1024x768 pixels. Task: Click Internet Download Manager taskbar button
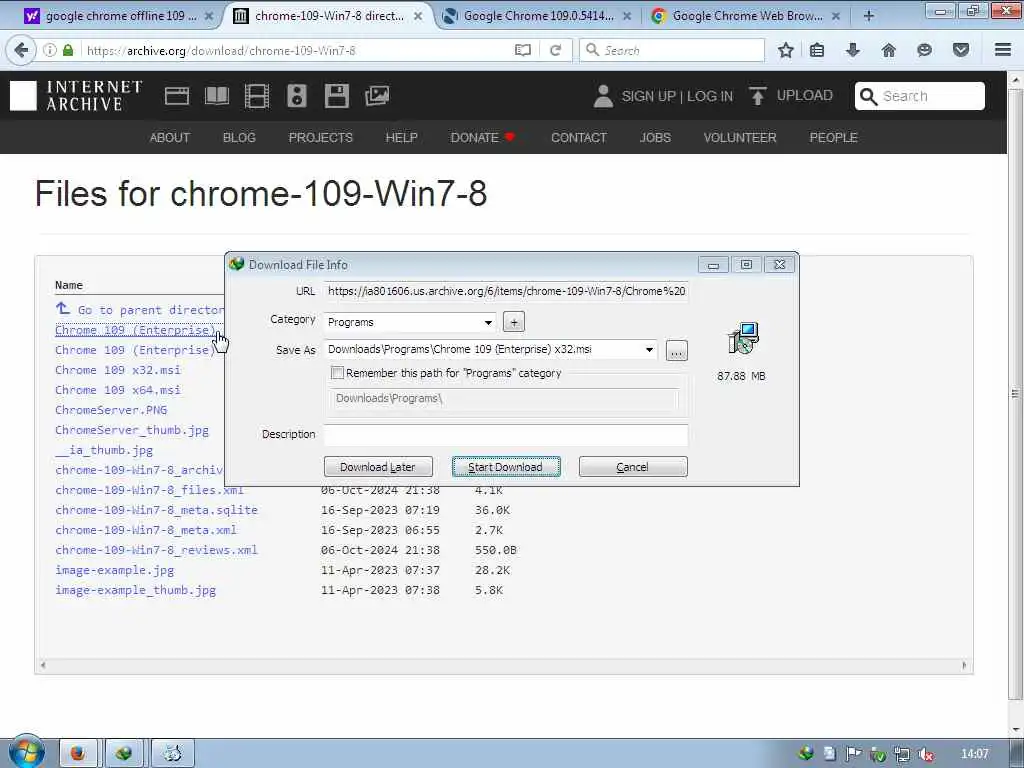pyautogui.click(x=124, y=754)
